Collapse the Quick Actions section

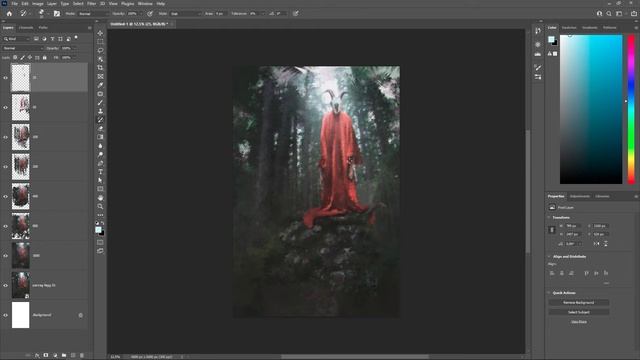click(x=549, y=293)
